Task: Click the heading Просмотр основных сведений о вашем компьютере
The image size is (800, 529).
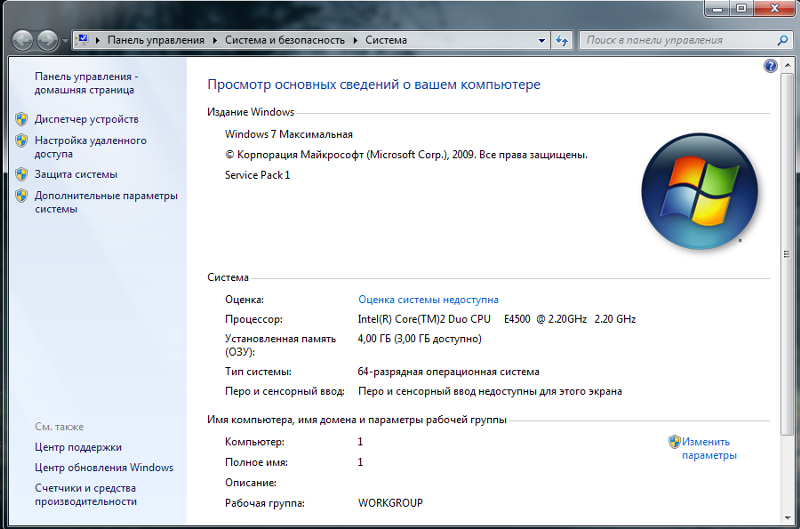Action: [x=374, y=85]
